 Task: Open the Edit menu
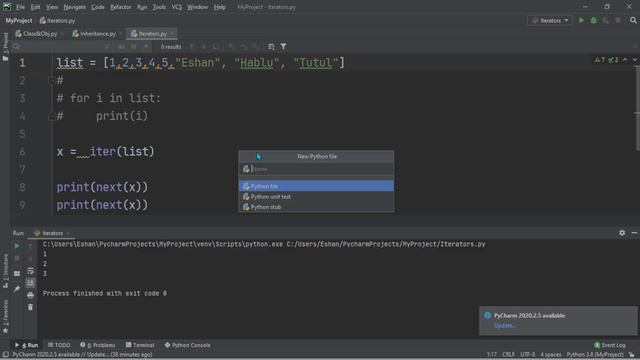(x=36, y=7)
